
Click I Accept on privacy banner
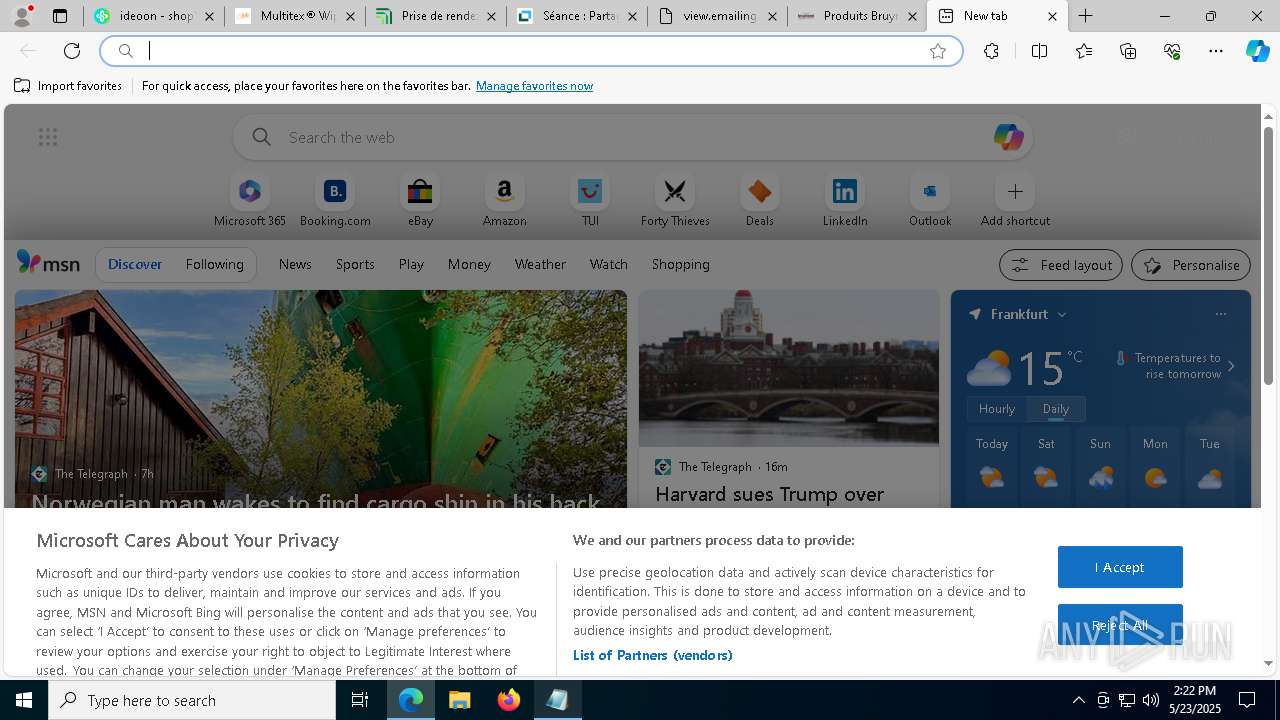[1120, 567]
